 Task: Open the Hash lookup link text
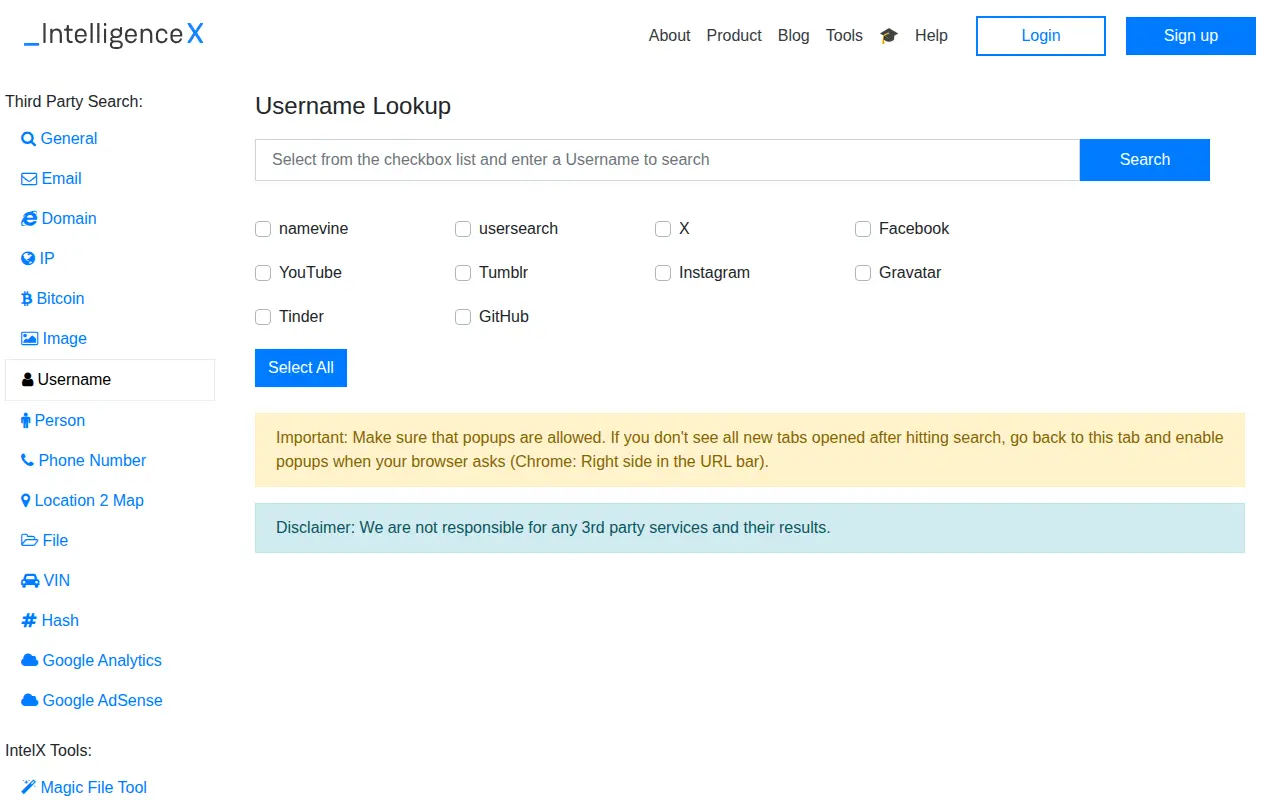(x=60, y=621)
